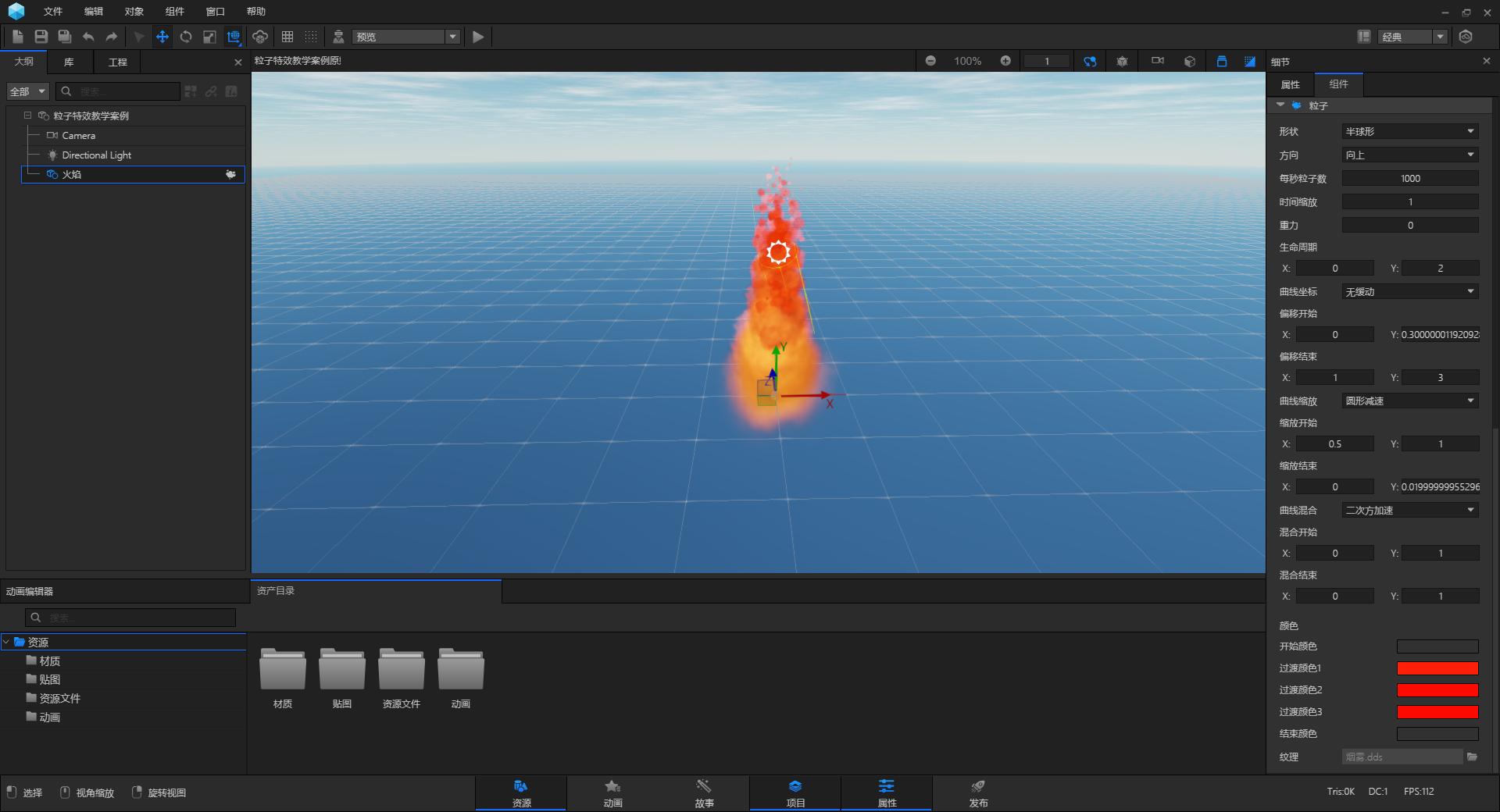Image resolution: width=1500 pixels, height=812 pixels.
Task: Toggle the solid grid display
Action: pos(287,37)
